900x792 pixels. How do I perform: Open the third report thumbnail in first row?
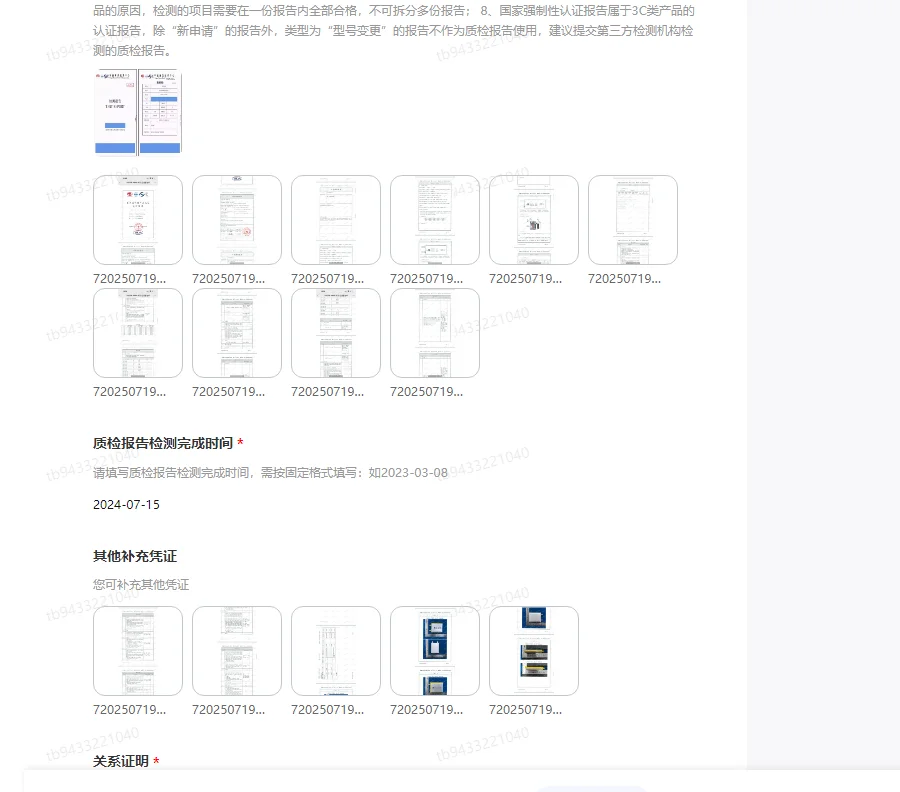pos(336,219)
